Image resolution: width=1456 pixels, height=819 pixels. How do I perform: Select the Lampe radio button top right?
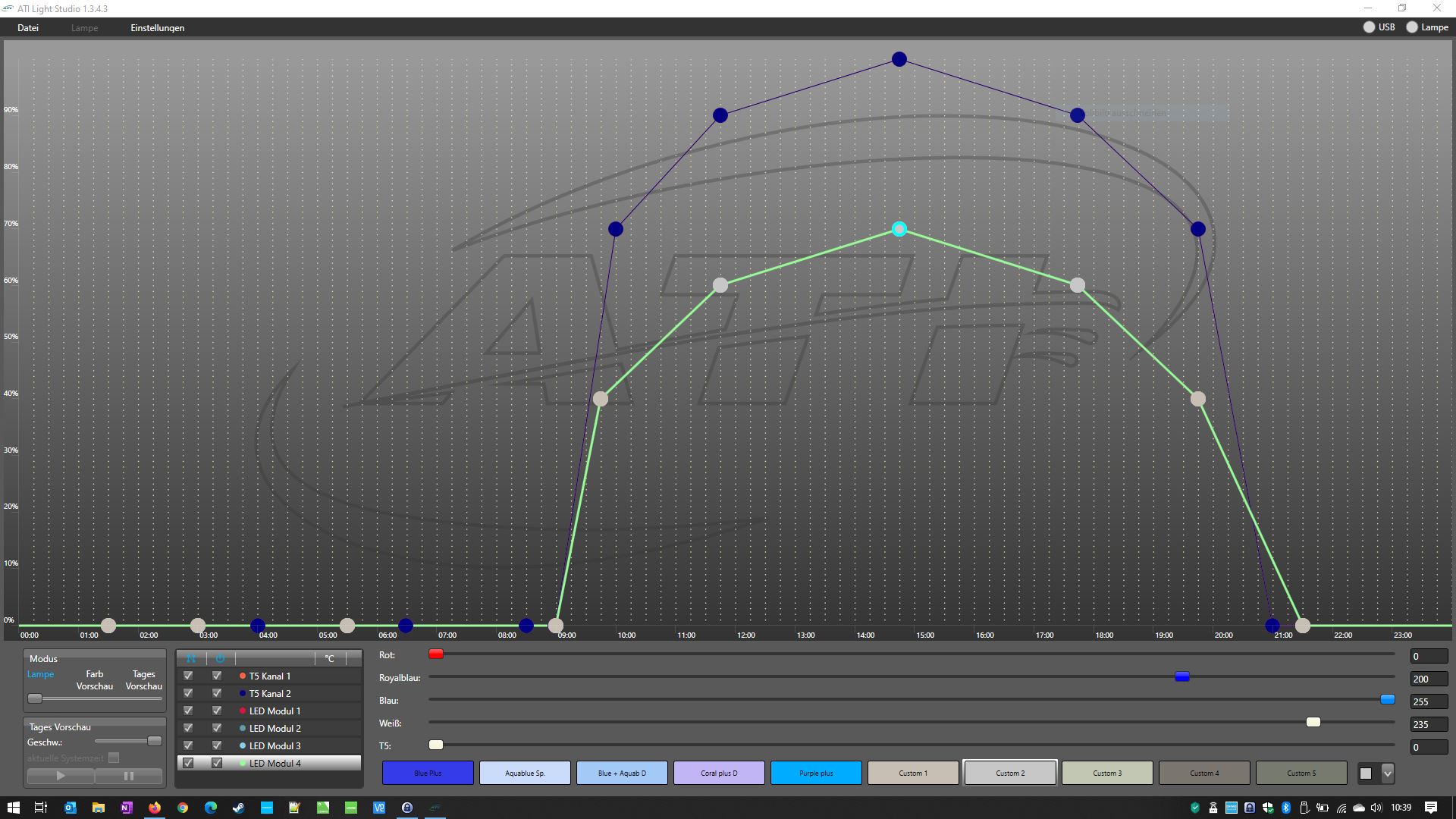click(1411, 27)
